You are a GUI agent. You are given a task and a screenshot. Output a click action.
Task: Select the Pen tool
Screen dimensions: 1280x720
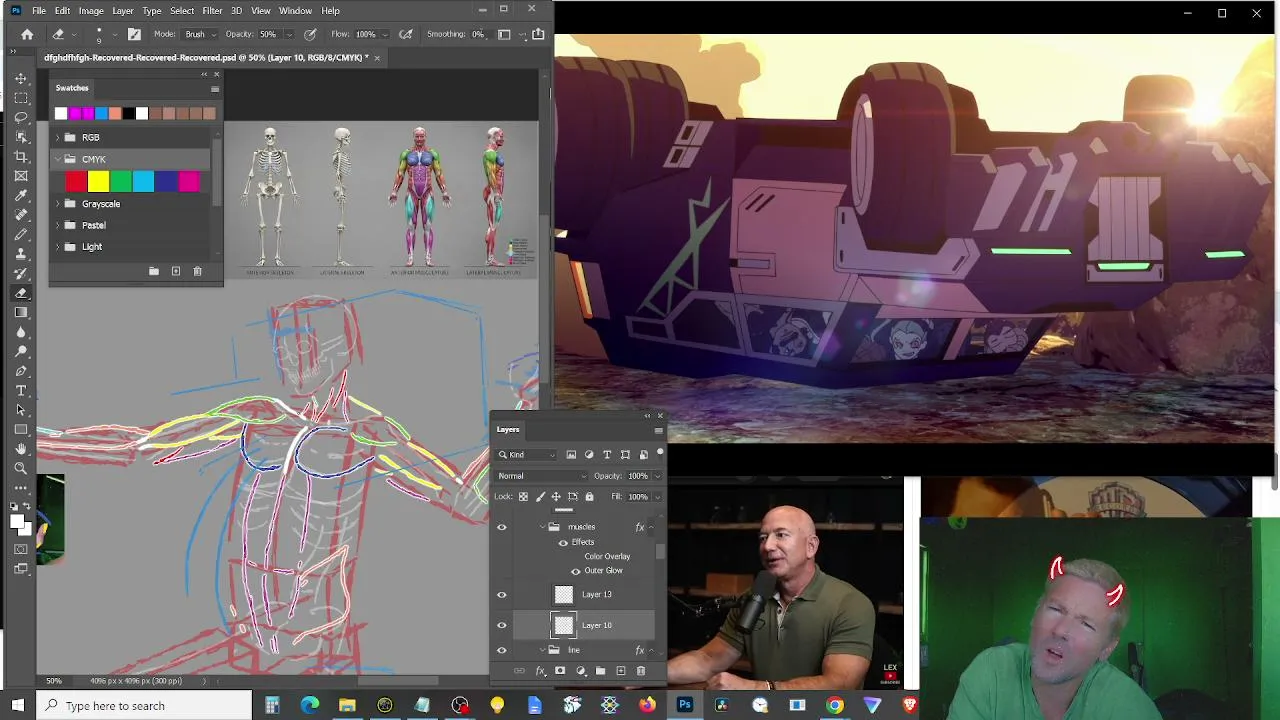click(21, 371)
